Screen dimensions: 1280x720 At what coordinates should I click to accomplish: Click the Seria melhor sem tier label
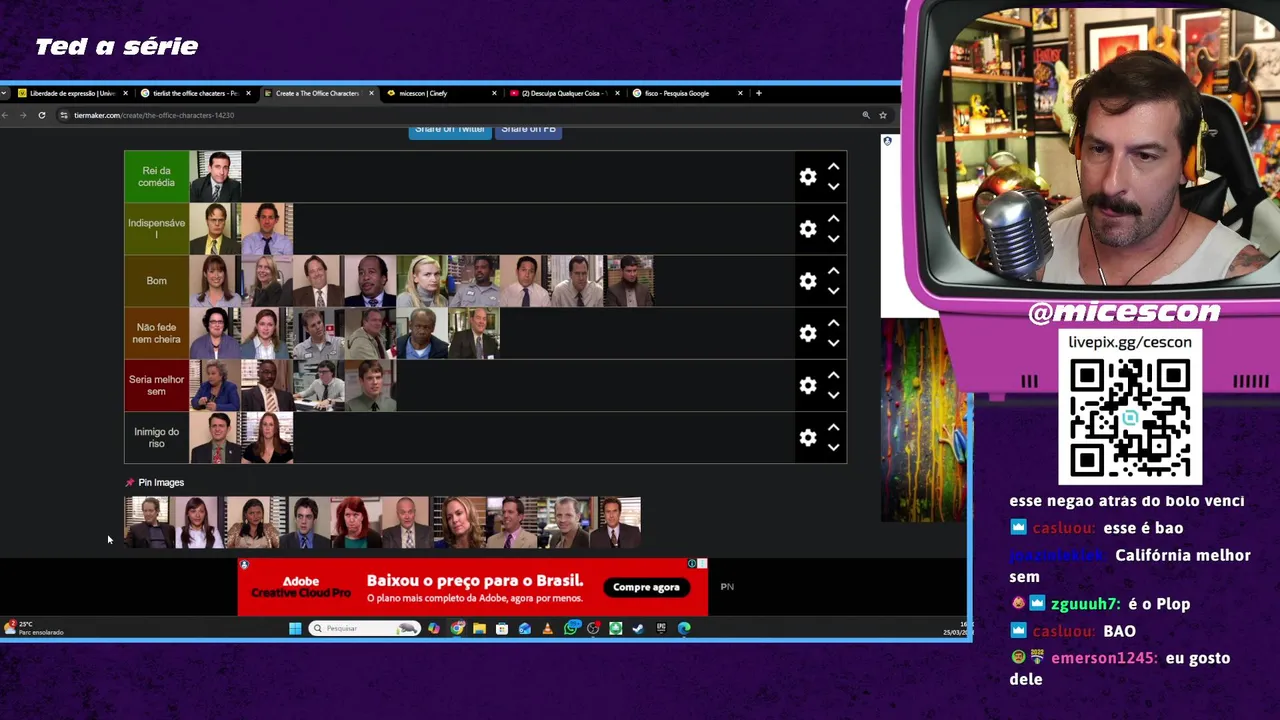(x=156, y=385)
